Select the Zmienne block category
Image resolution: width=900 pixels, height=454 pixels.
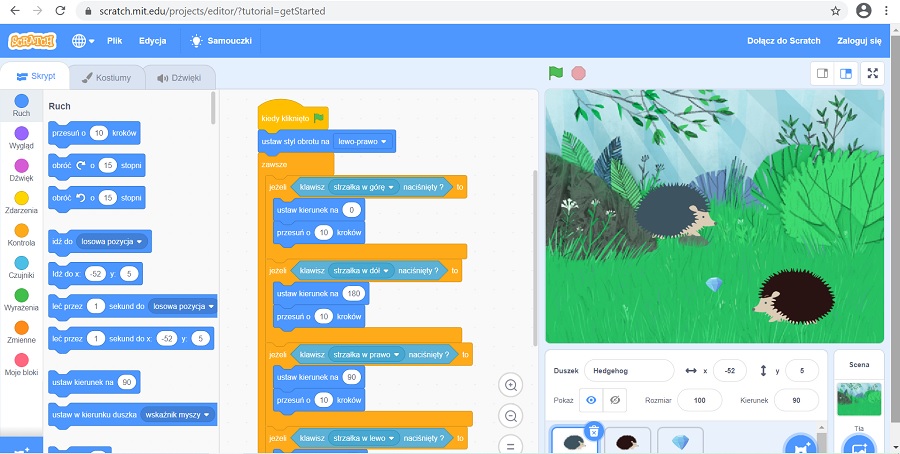21,332
